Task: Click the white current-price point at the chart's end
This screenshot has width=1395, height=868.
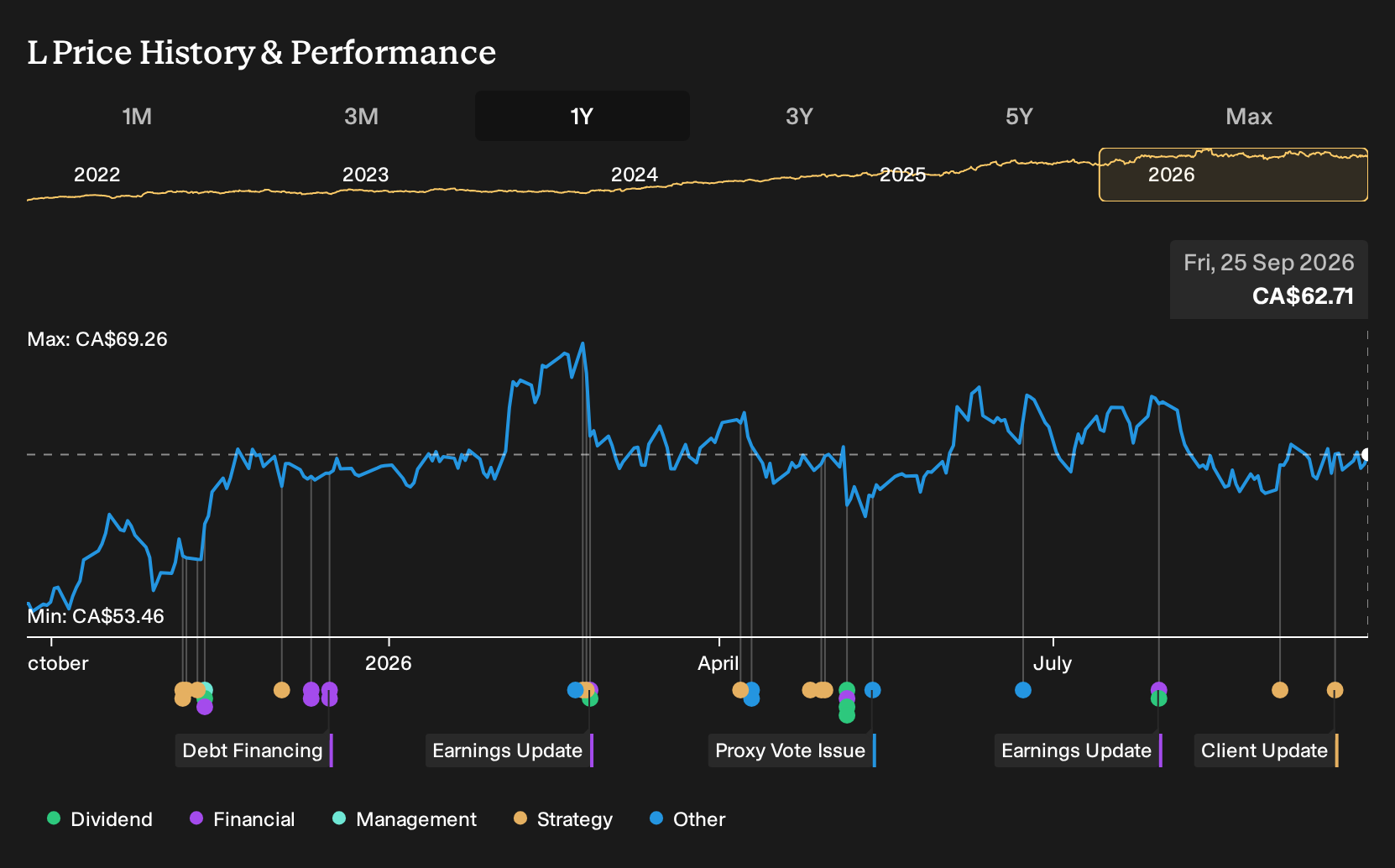Action: coord(1366,454)
